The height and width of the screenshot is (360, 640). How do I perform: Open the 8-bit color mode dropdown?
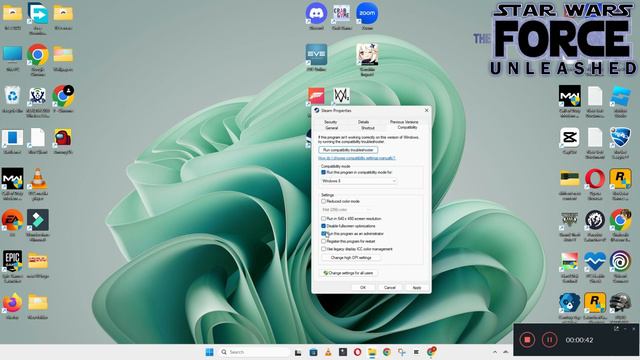tap(347, 210)
